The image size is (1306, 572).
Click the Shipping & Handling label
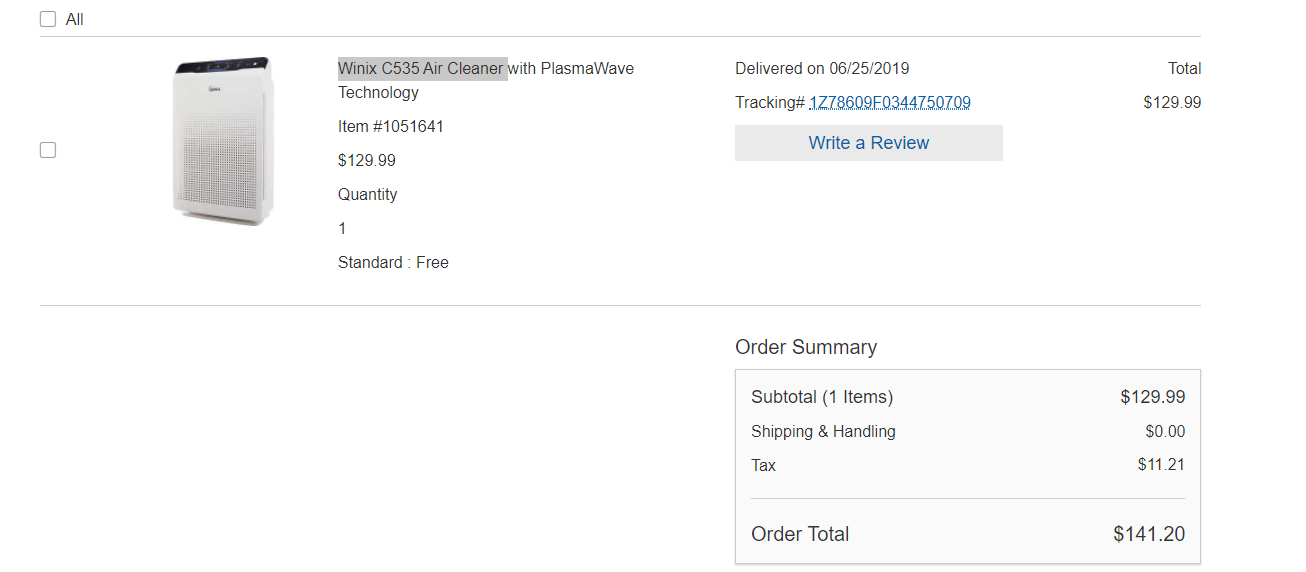823,432
